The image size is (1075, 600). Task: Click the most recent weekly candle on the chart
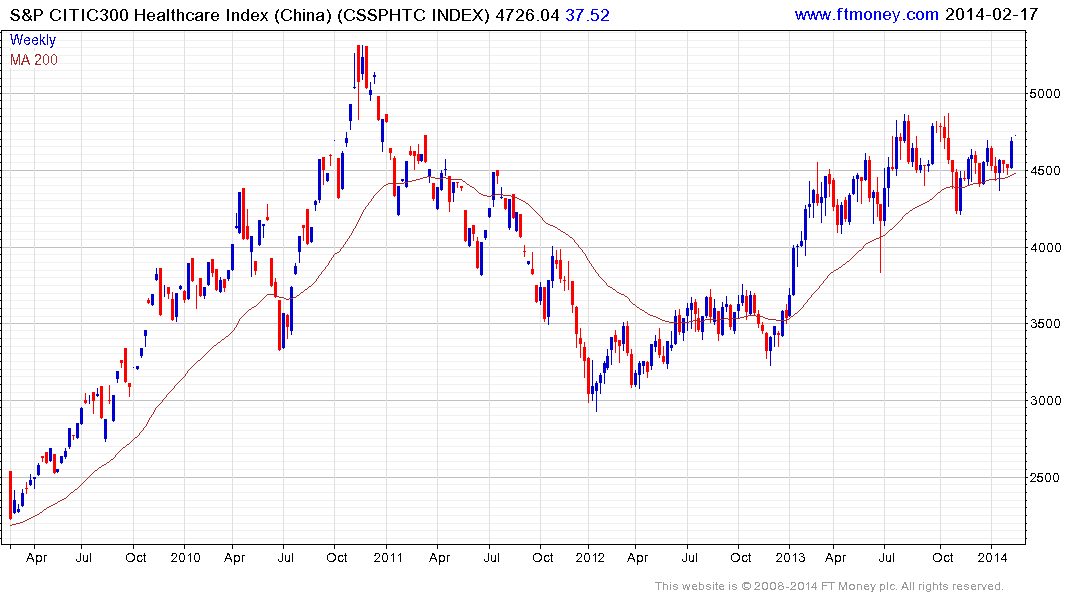pyautogui.click(x=1011, y=153)
